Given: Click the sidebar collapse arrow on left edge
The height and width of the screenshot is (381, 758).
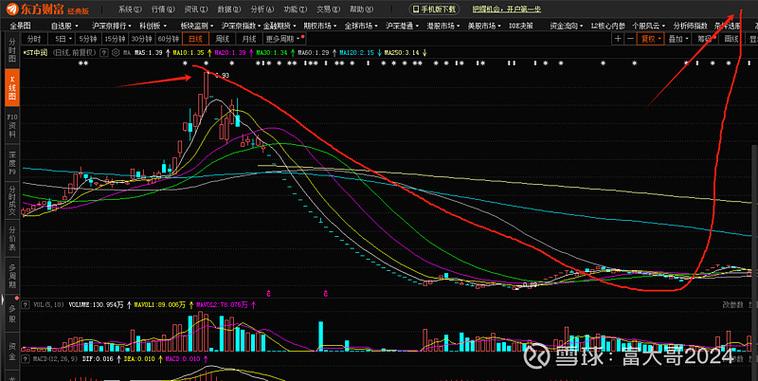Looking at the screenshot, I should coord(2,299).
